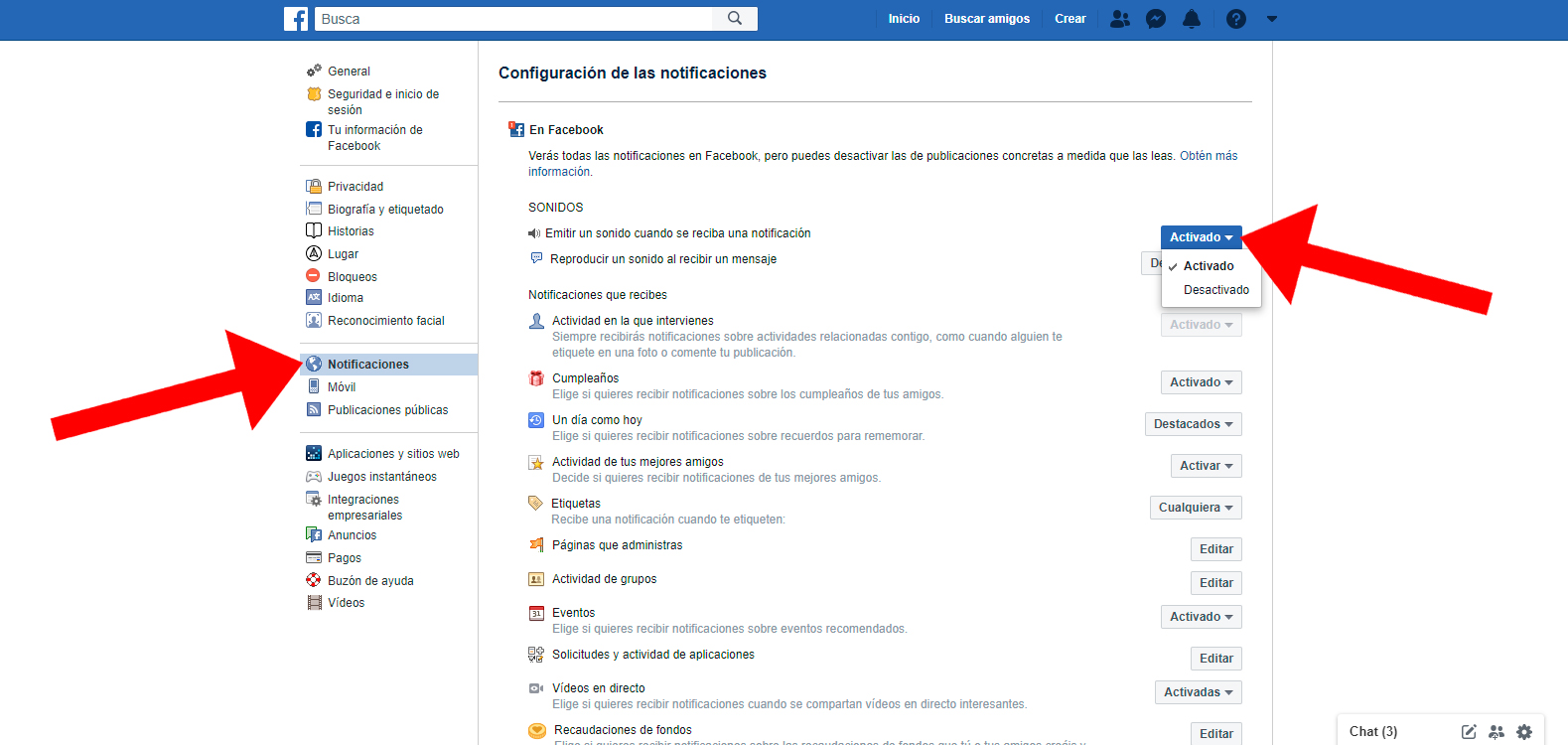Click in the Busca search field
Screen dimensions: 1568x745
513,19
